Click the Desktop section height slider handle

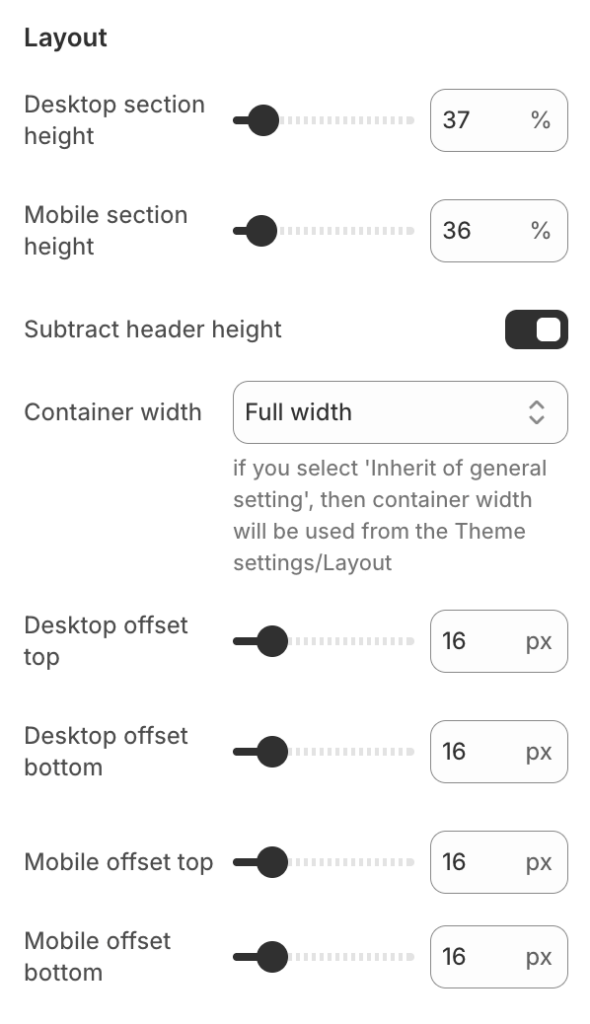[x=263, y=120]
